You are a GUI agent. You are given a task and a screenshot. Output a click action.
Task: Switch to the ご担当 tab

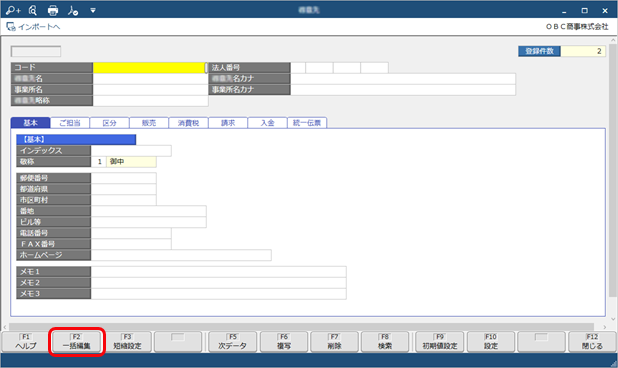tap(70, 123)
